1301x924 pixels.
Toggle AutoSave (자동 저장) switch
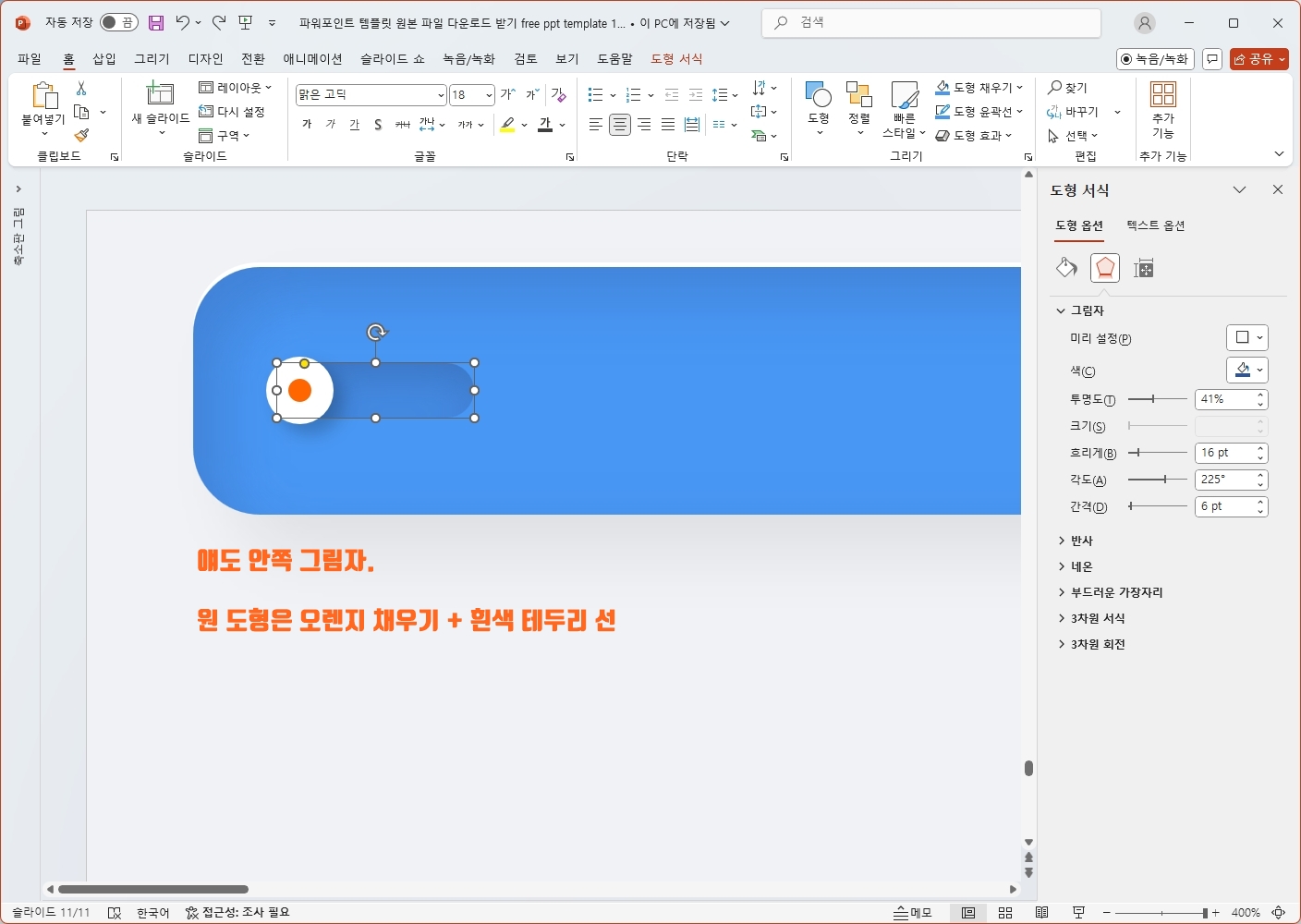pos(119,22)
